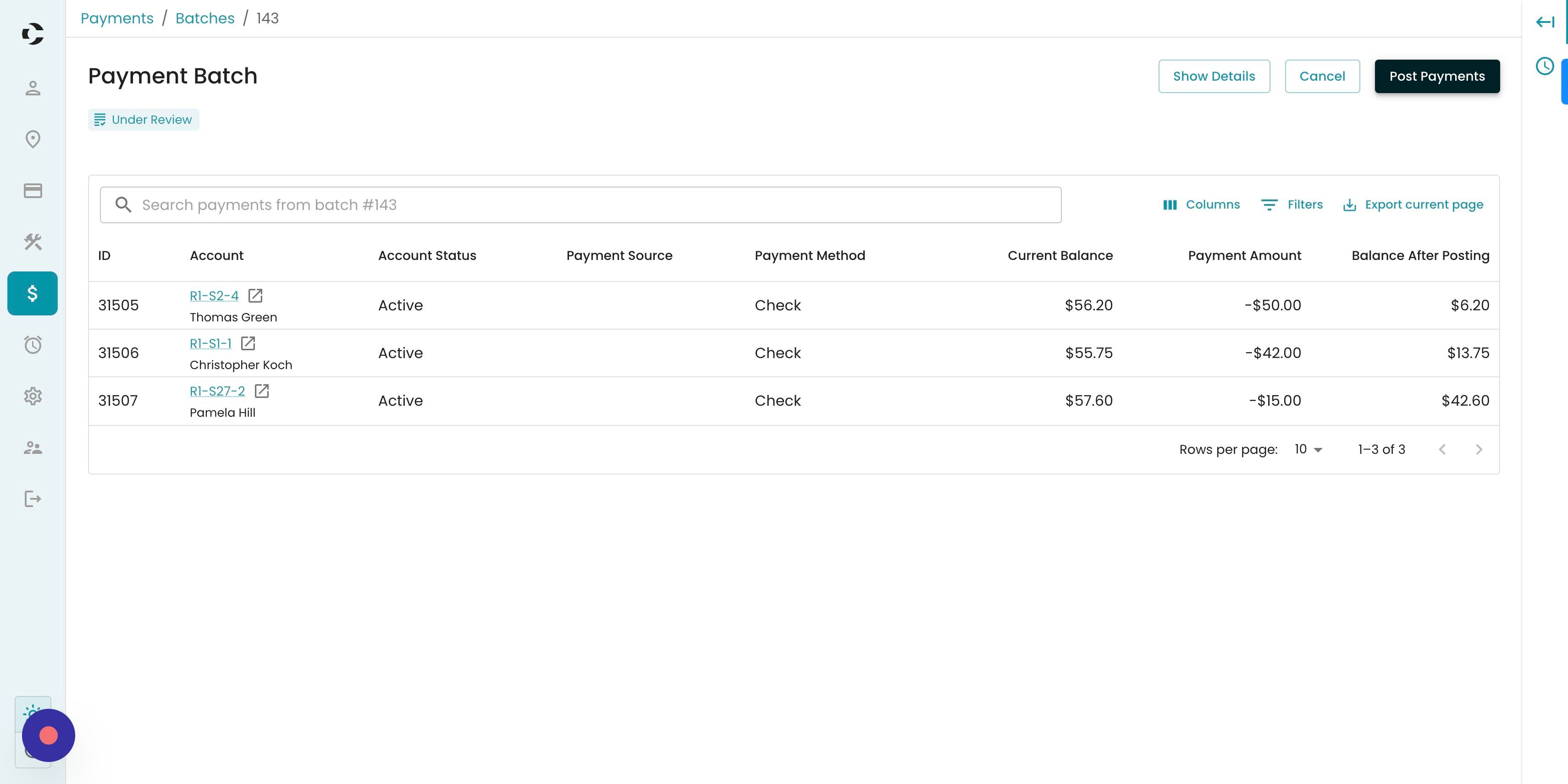Collapse the right side panel arrow icon

pyautogui.click(x=1545, y=22)
